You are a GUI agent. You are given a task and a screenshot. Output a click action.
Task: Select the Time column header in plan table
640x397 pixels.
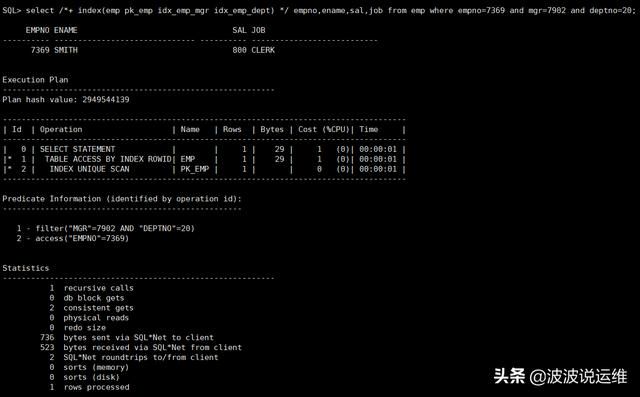click(x=369, y=129)
